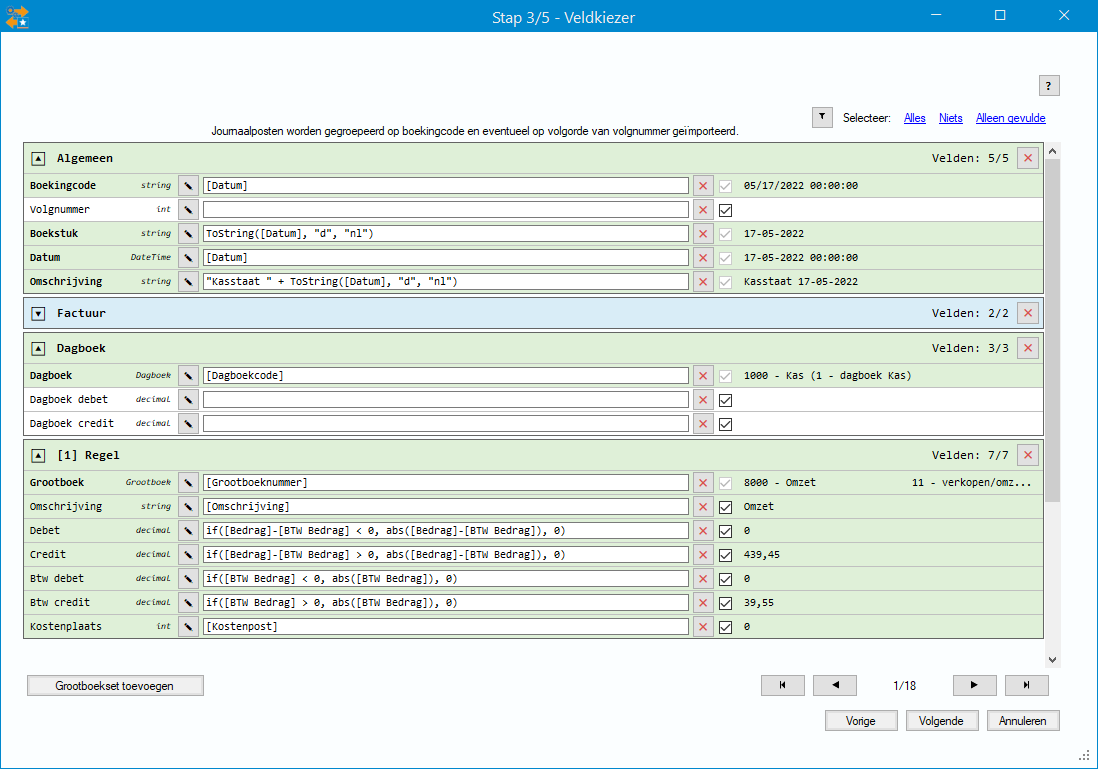1098x769 pixels.
Task: Collapse the [1] Regel section
Action: click(x=39, y=456)
